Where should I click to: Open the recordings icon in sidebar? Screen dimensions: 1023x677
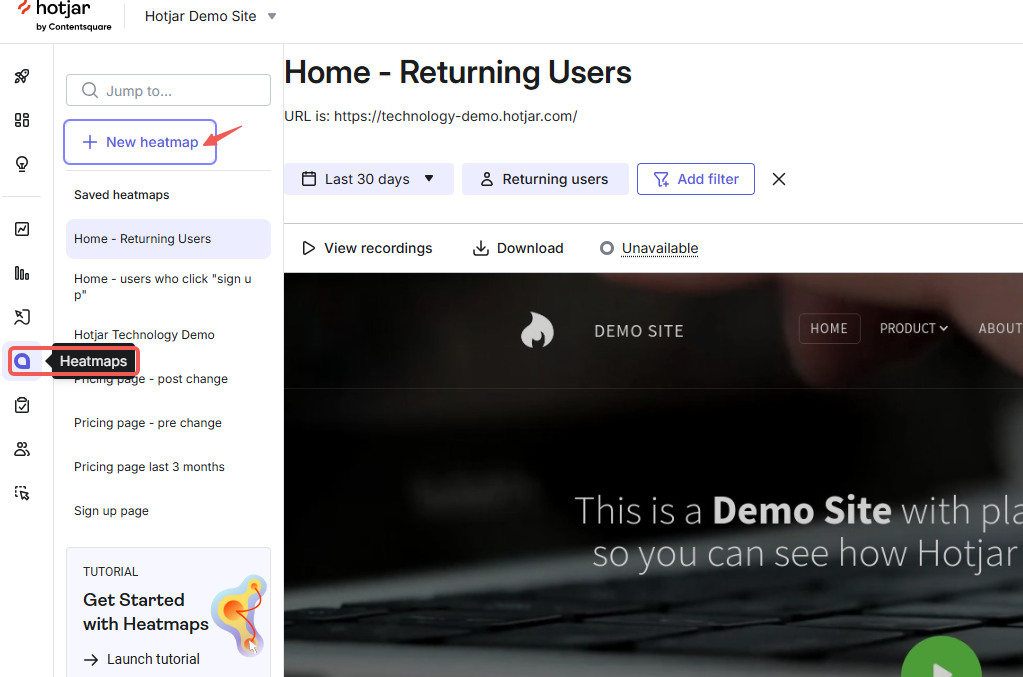pos(22,317)
